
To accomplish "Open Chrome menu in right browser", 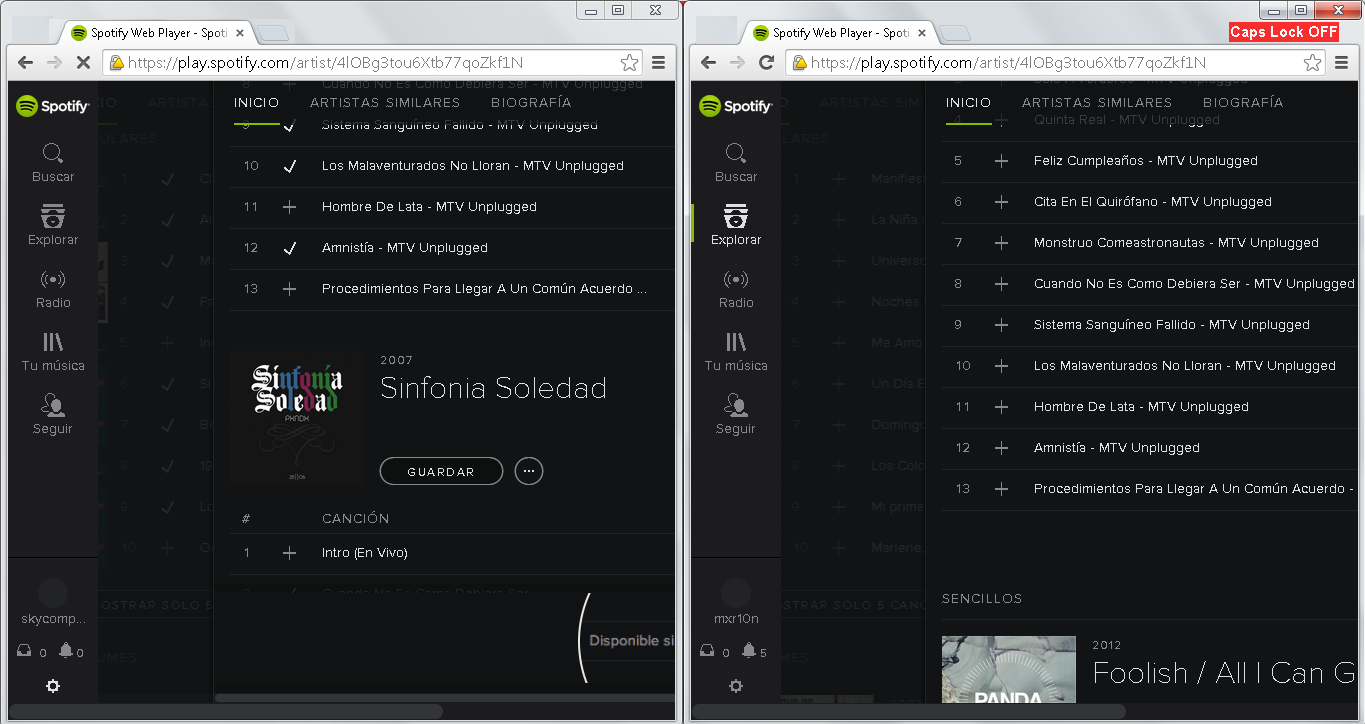I will [x=1341, y=63].
